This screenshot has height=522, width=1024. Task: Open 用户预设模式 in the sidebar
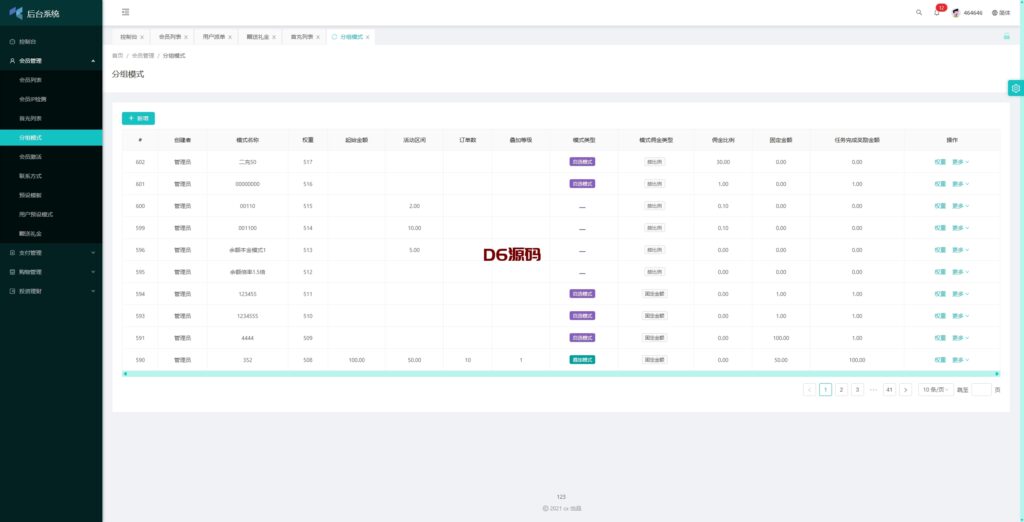[51, 214]
